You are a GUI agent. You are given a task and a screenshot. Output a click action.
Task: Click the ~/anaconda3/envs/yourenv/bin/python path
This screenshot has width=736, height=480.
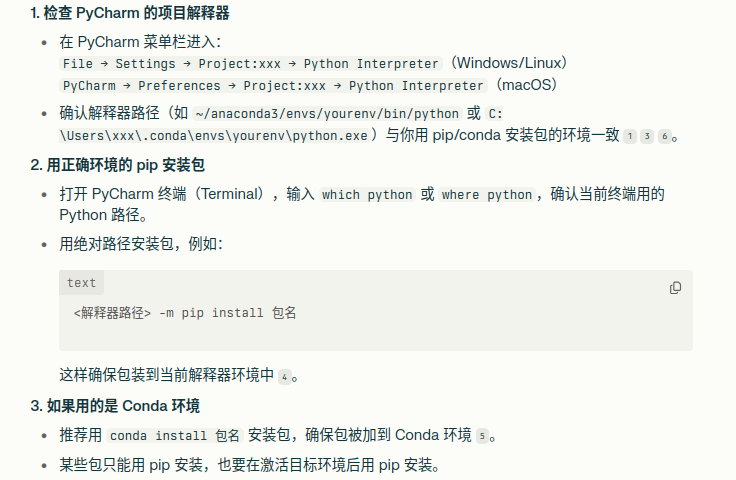(327, 114)
